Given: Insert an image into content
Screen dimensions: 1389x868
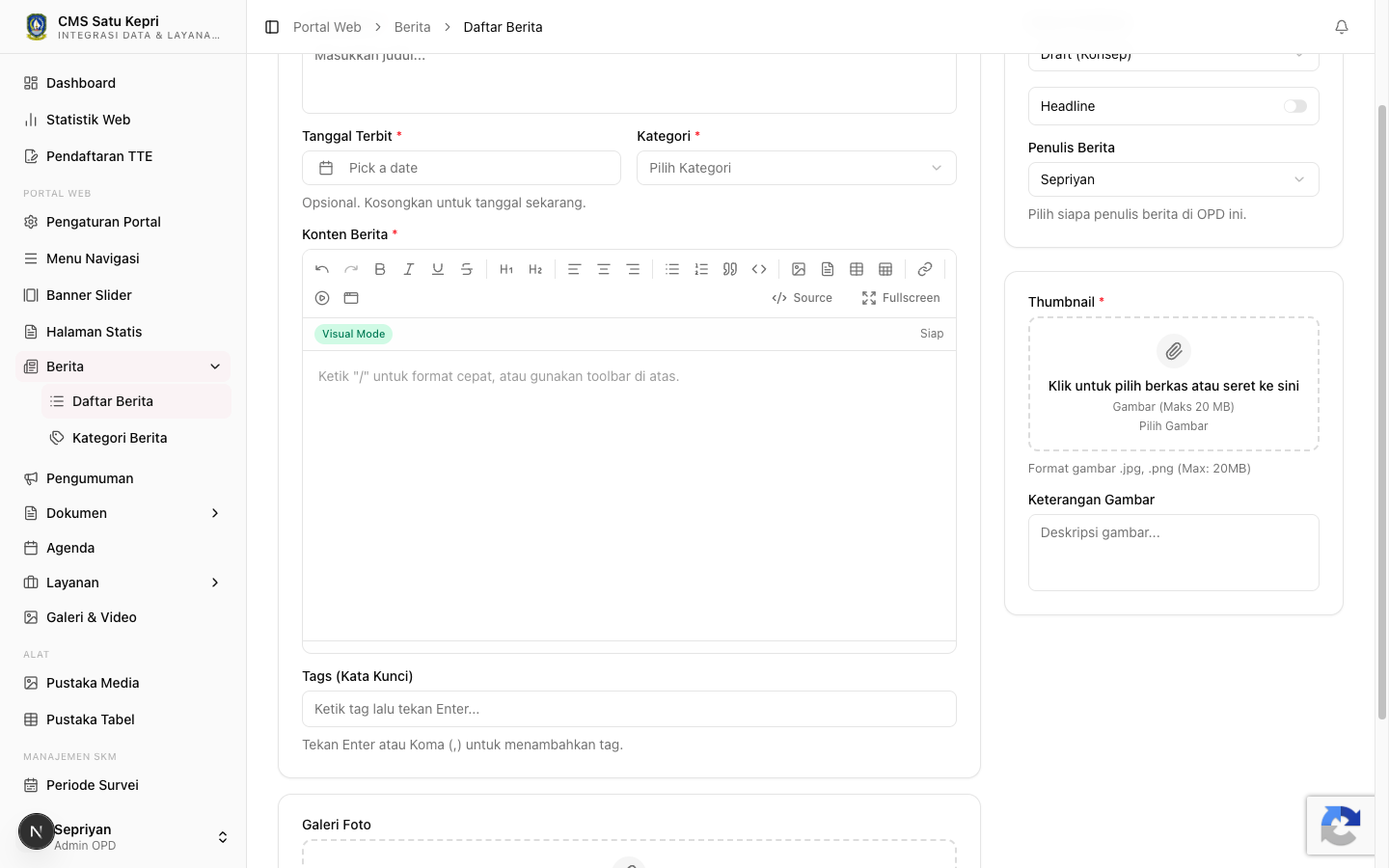Looking at the screenshot, I should 799,269.
